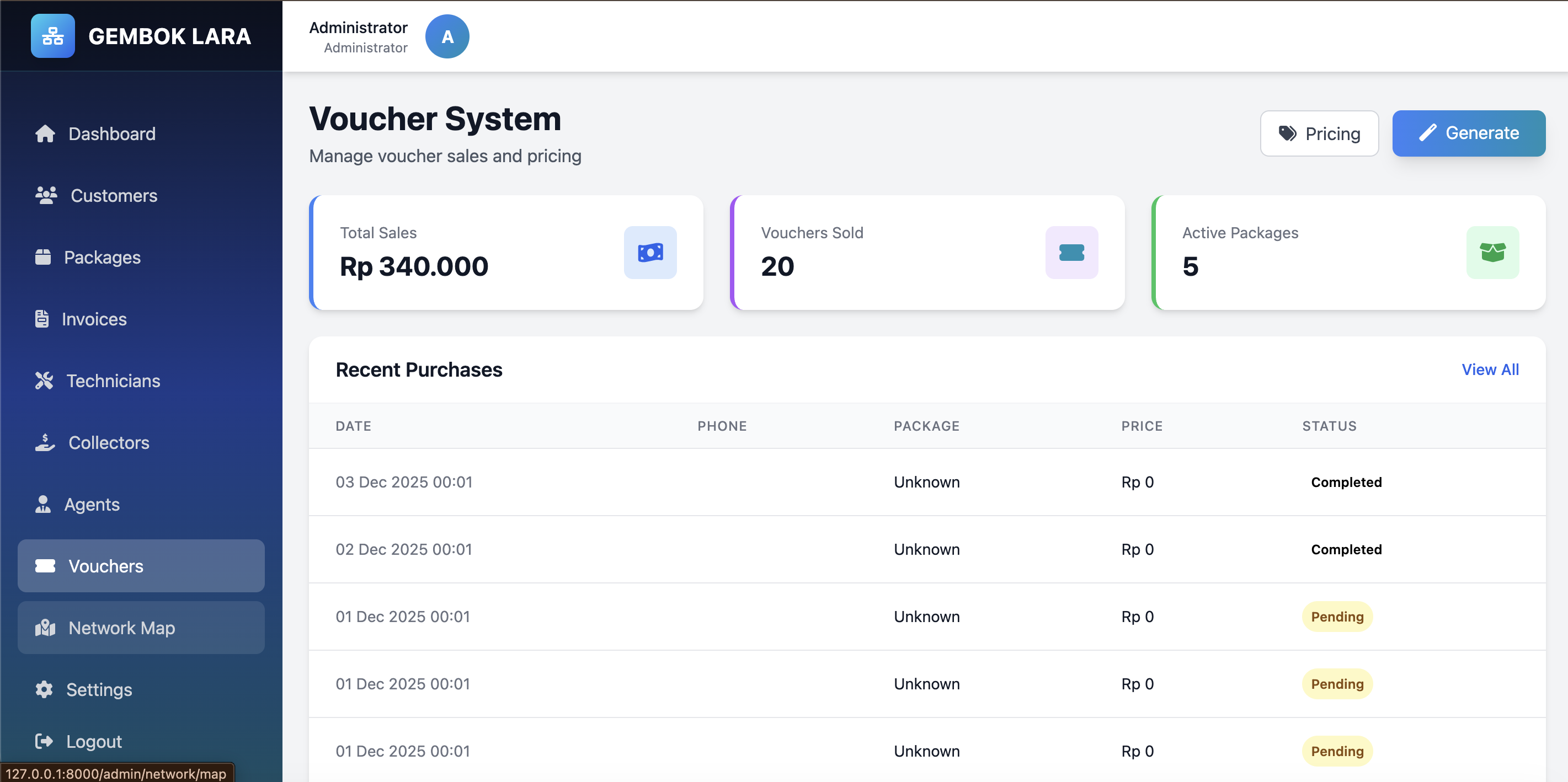The width and height of the screenshot is (1568, 782).
Task: Click the first Pending status badge
Action: (x=1337, y=617)
